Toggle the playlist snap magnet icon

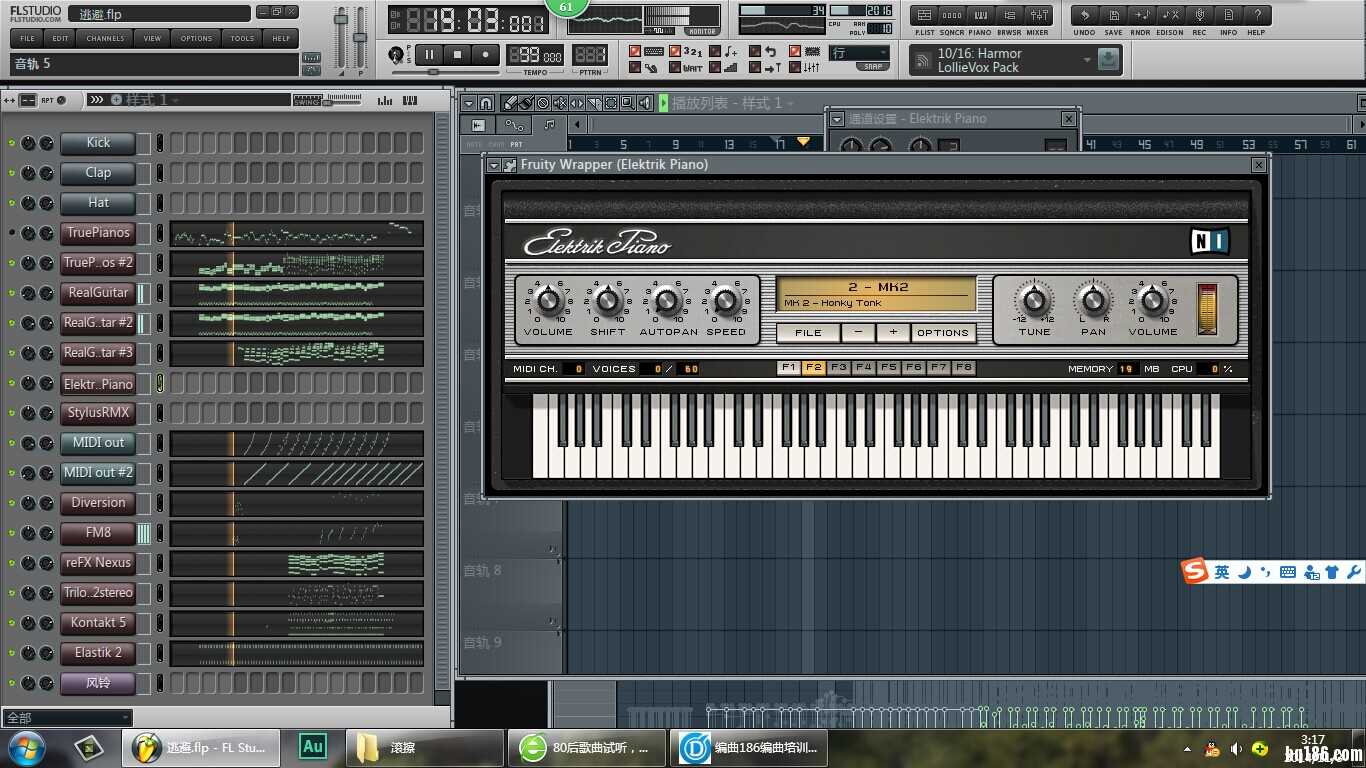[486, 103]
